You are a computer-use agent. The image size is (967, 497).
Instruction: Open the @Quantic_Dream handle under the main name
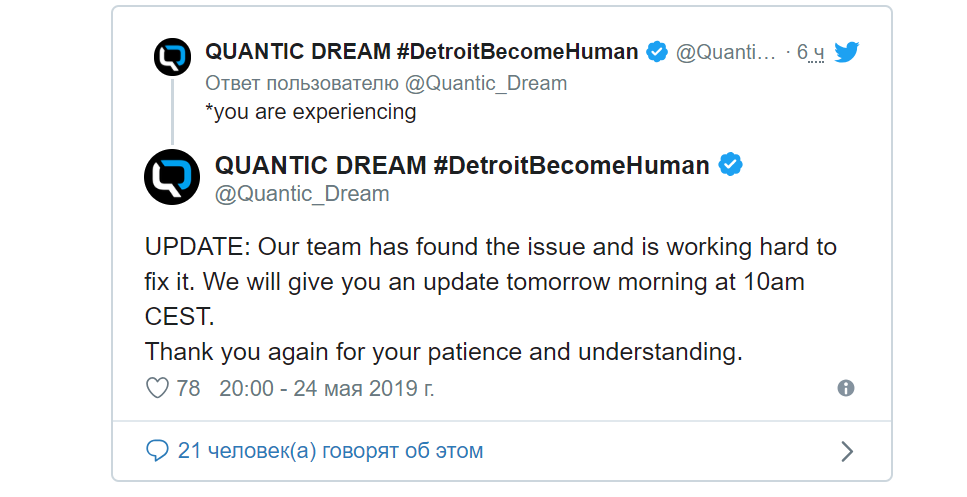pos(302,194)
